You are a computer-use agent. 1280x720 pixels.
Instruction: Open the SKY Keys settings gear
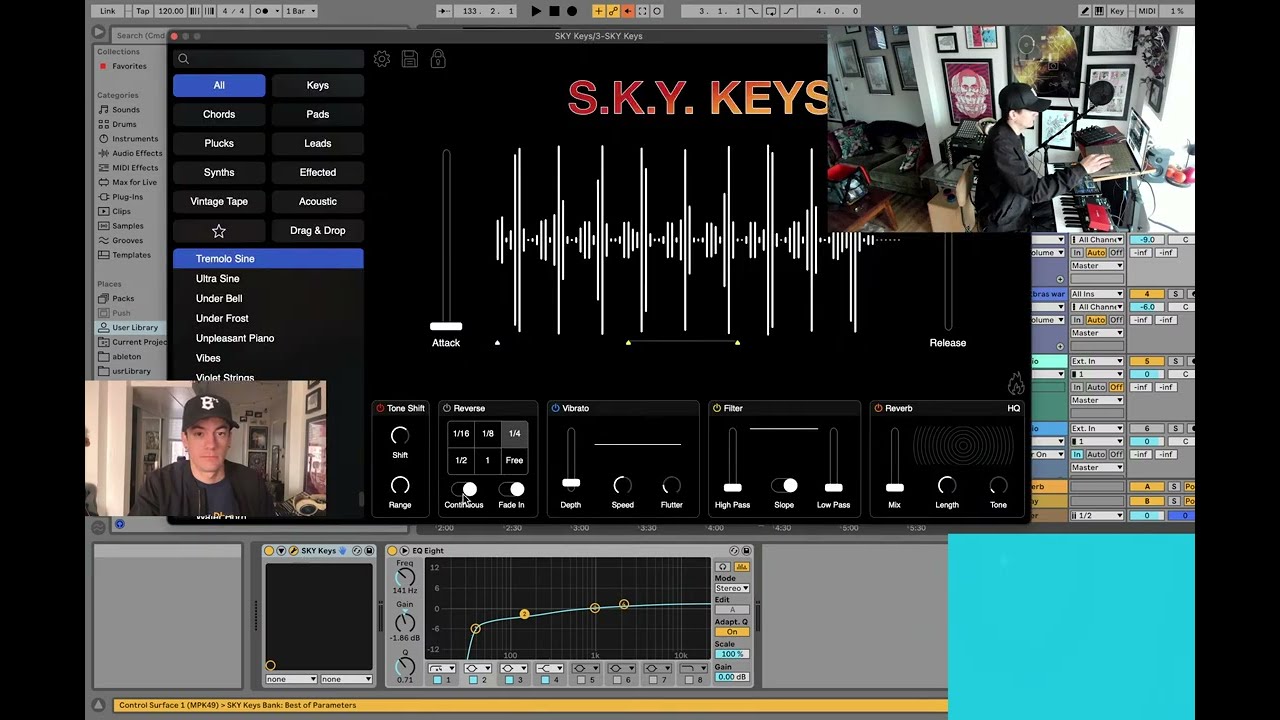tap(382, 59)
